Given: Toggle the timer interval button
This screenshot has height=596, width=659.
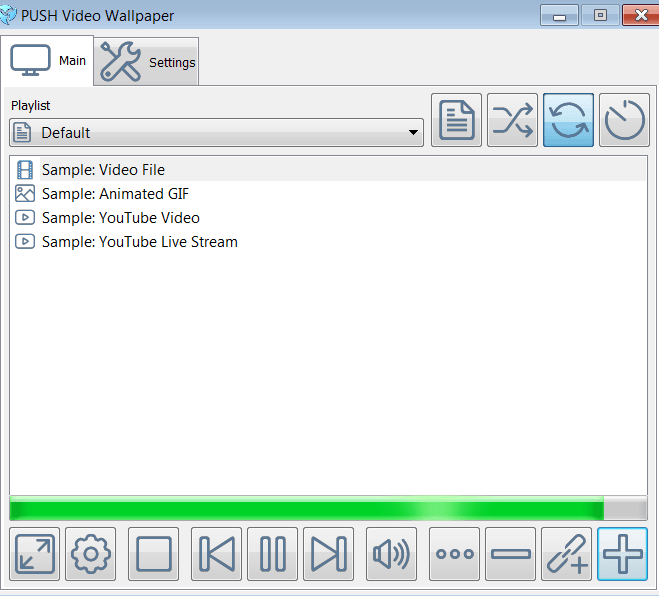Looking at the screenshot, I should [x=624, y=120].
